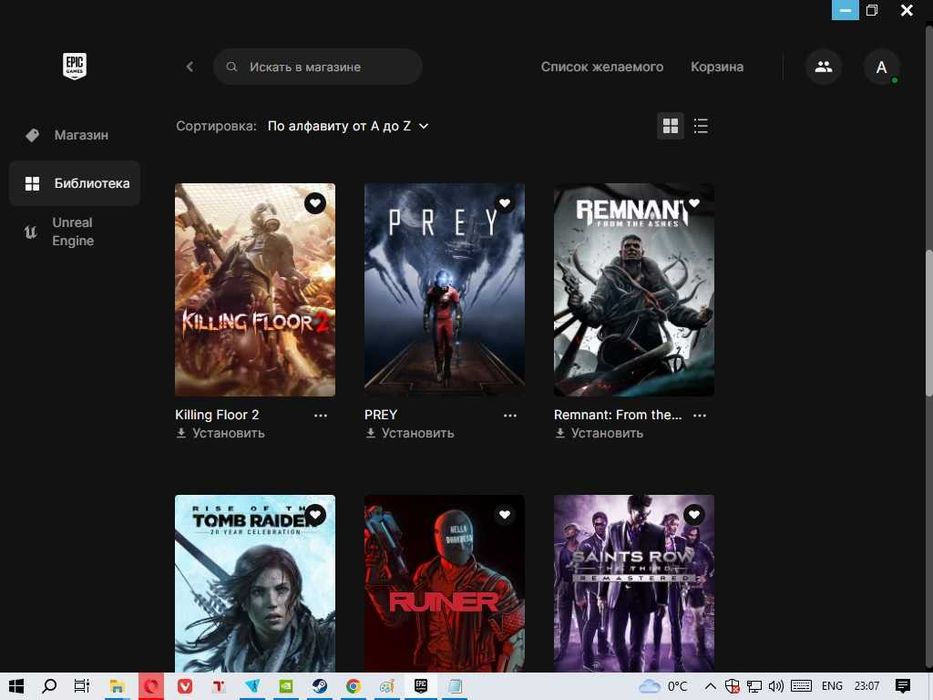The image size is (933, 700).
Task: Click the Unreal Engine logo icon
Action: [x=30, y=232]
